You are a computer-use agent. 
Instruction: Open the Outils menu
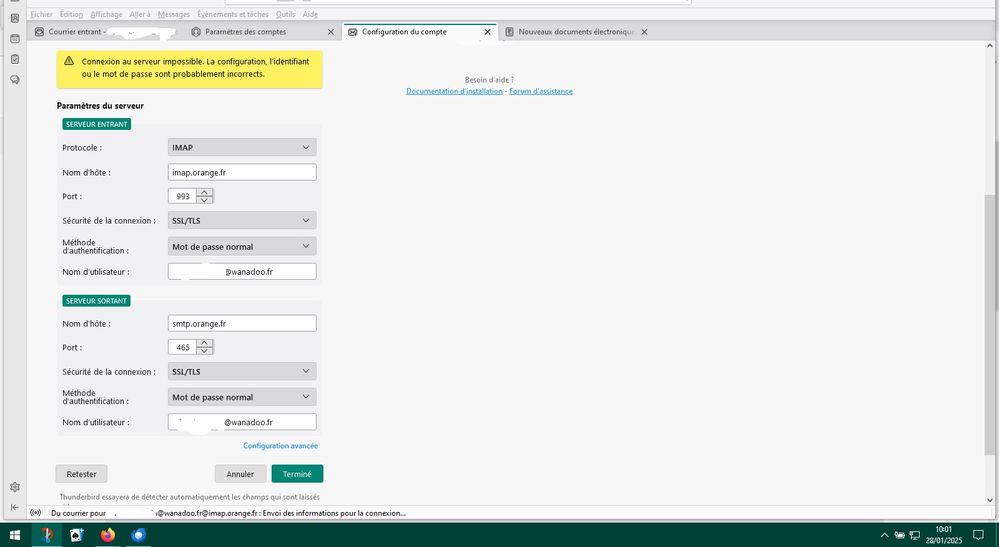pyautogui.click(x=285, y=14)
